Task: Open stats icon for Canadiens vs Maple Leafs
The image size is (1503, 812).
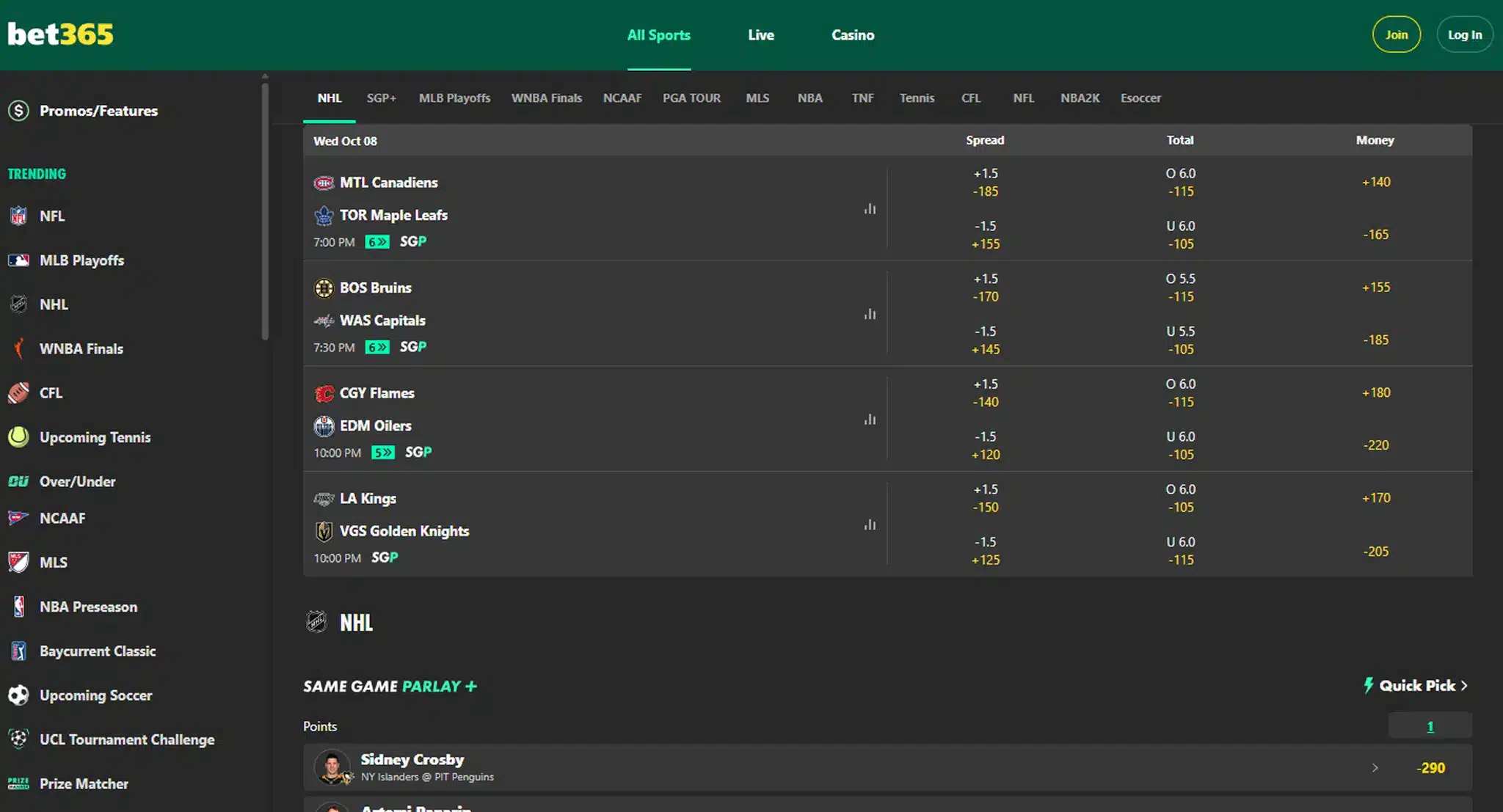Action: point(870,209)
